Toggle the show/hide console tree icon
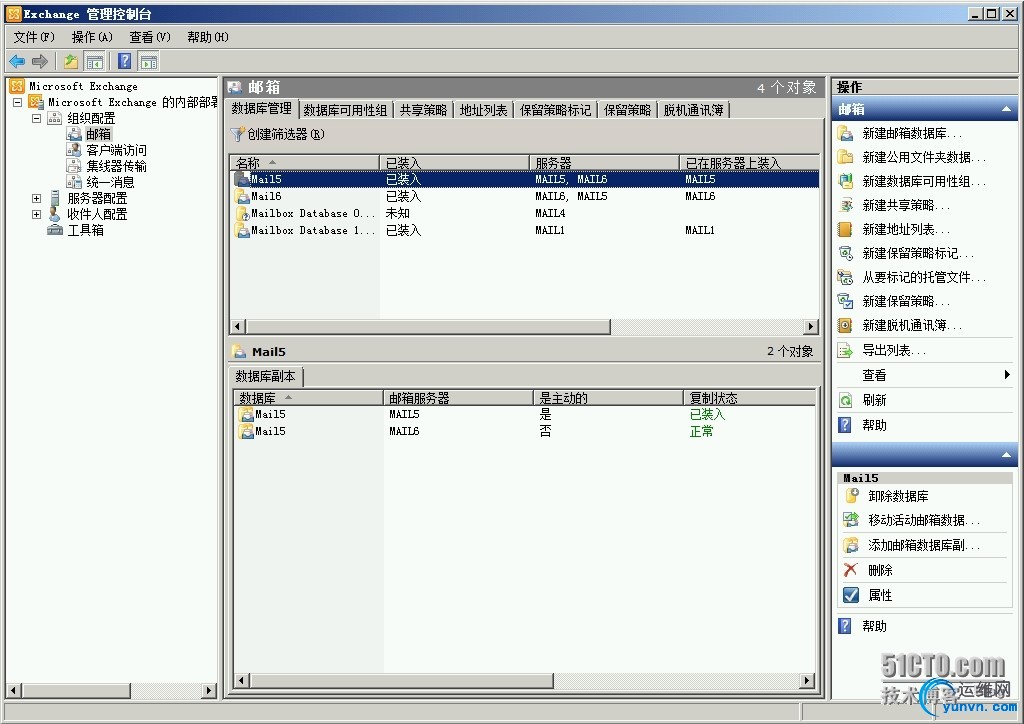This screenshot has height=724, width=1024. click(95, 62)
